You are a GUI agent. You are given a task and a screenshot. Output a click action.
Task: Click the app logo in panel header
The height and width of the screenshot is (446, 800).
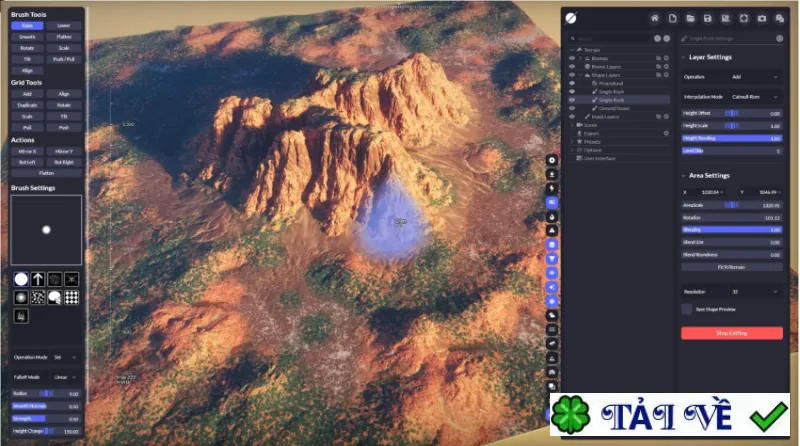571,18
